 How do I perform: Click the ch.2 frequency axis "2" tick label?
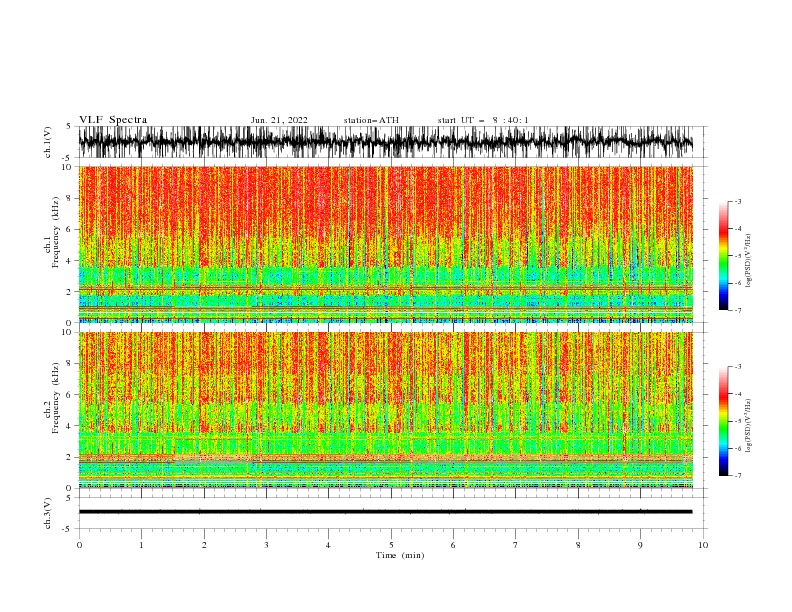click(69, 457)
